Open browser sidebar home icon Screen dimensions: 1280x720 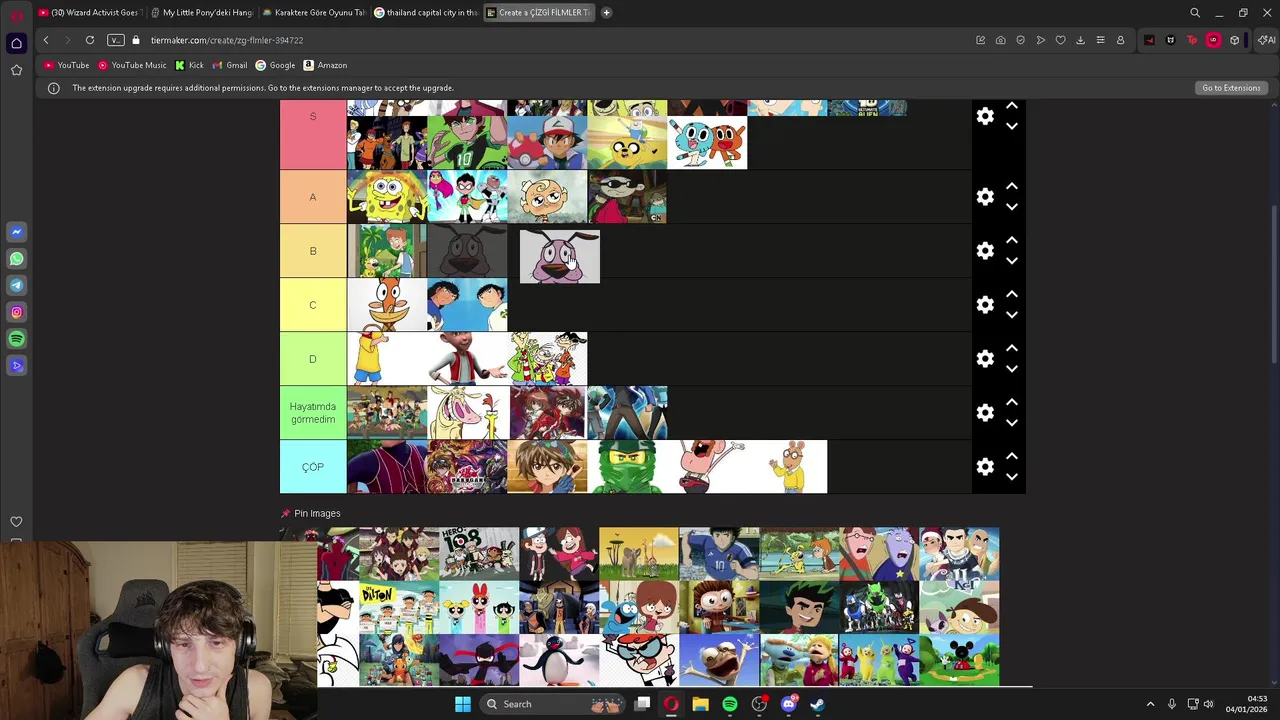16,43
